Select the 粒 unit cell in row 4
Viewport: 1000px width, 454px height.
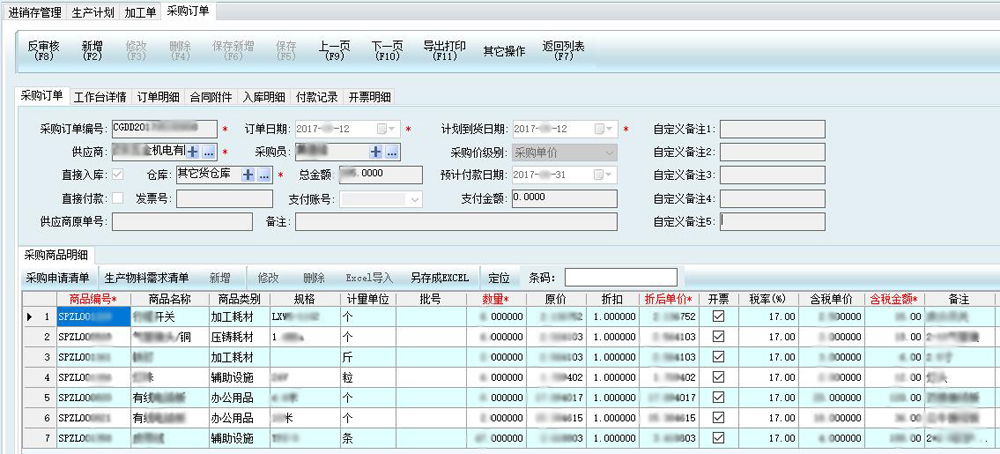click(x=368, y=377)
